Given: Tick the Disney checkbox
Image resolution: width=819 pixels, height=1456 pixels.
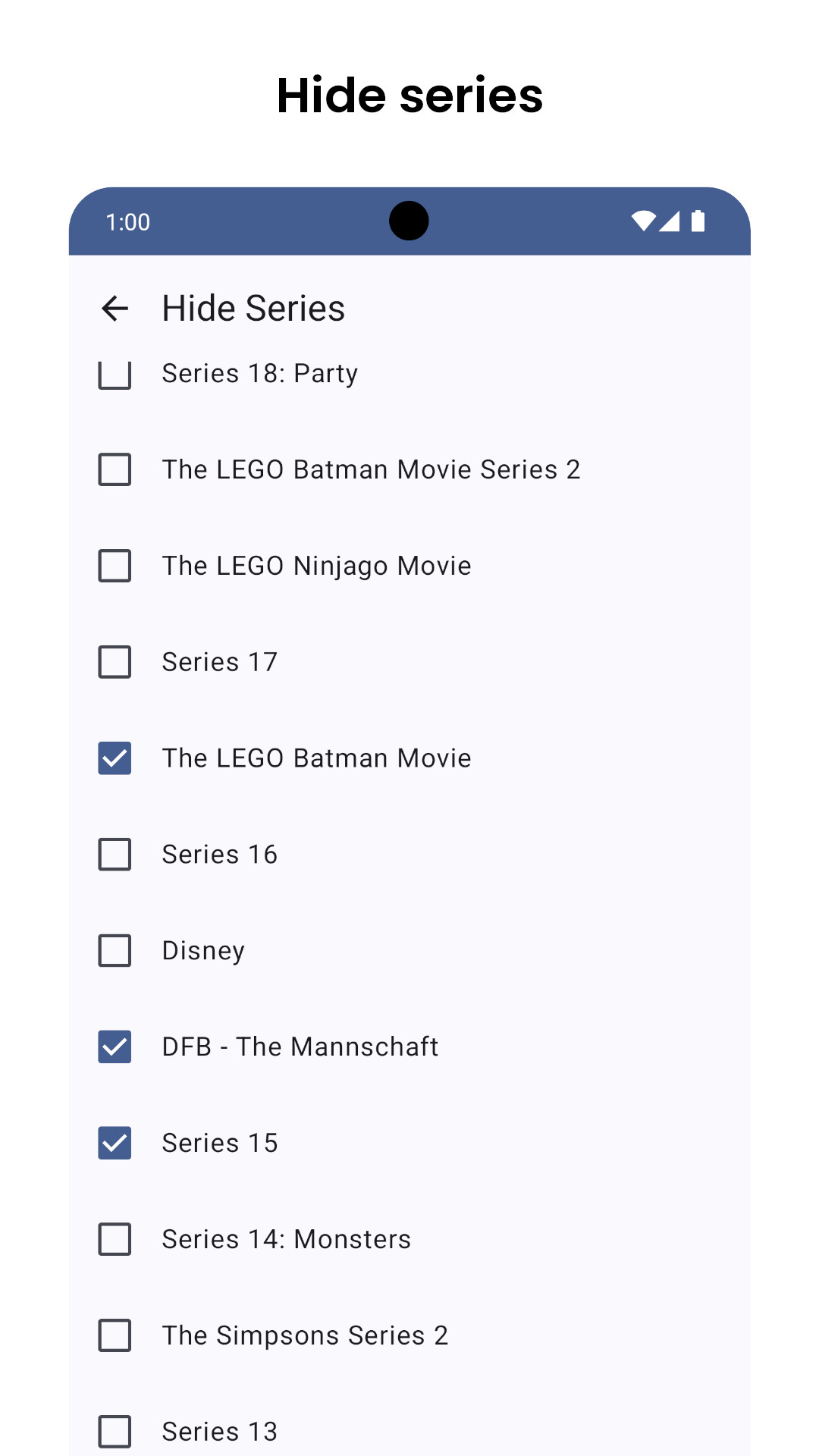Looking at the screenshot, I should tap(115, 951).
